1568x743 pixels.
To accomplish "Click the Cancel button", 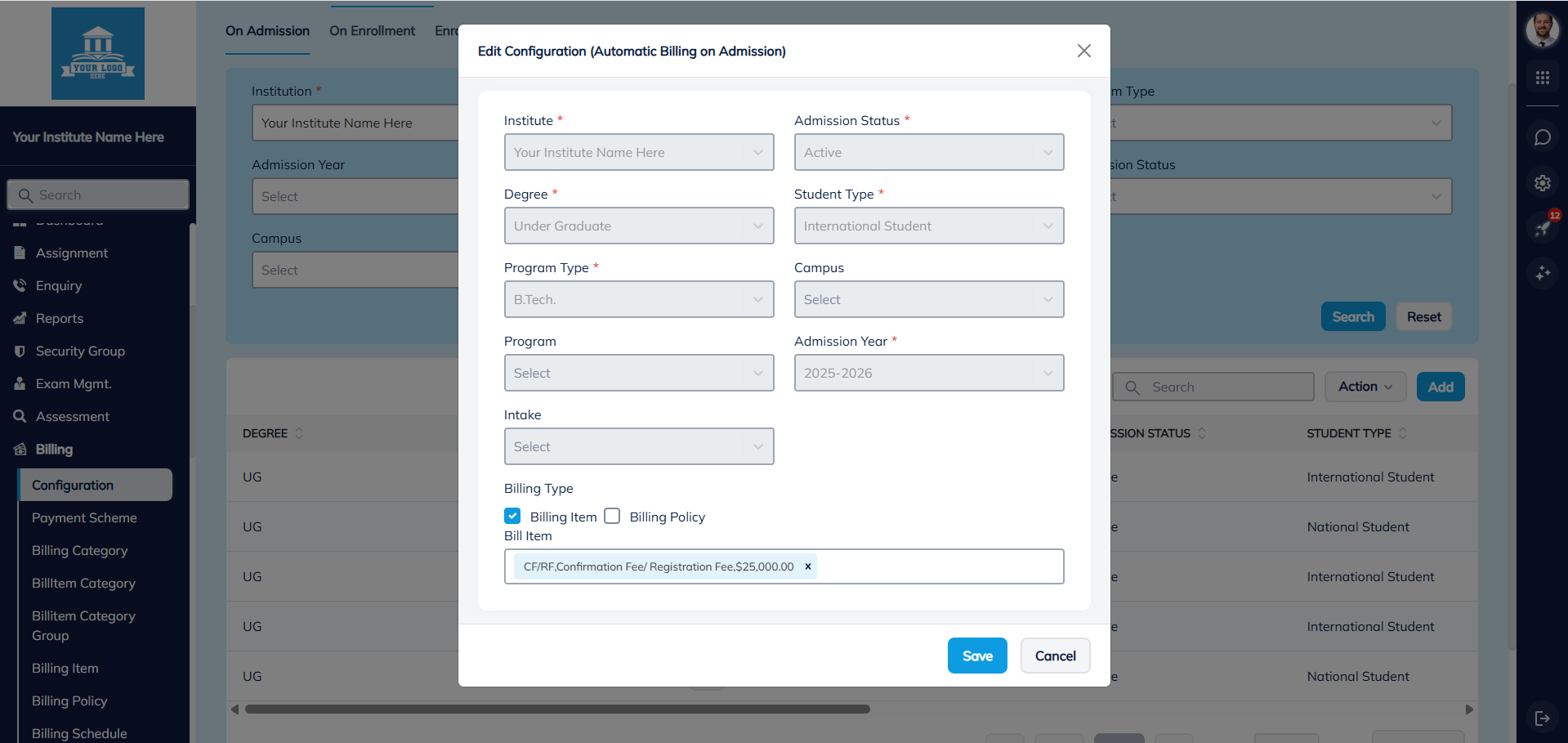I will point(1055,656).
